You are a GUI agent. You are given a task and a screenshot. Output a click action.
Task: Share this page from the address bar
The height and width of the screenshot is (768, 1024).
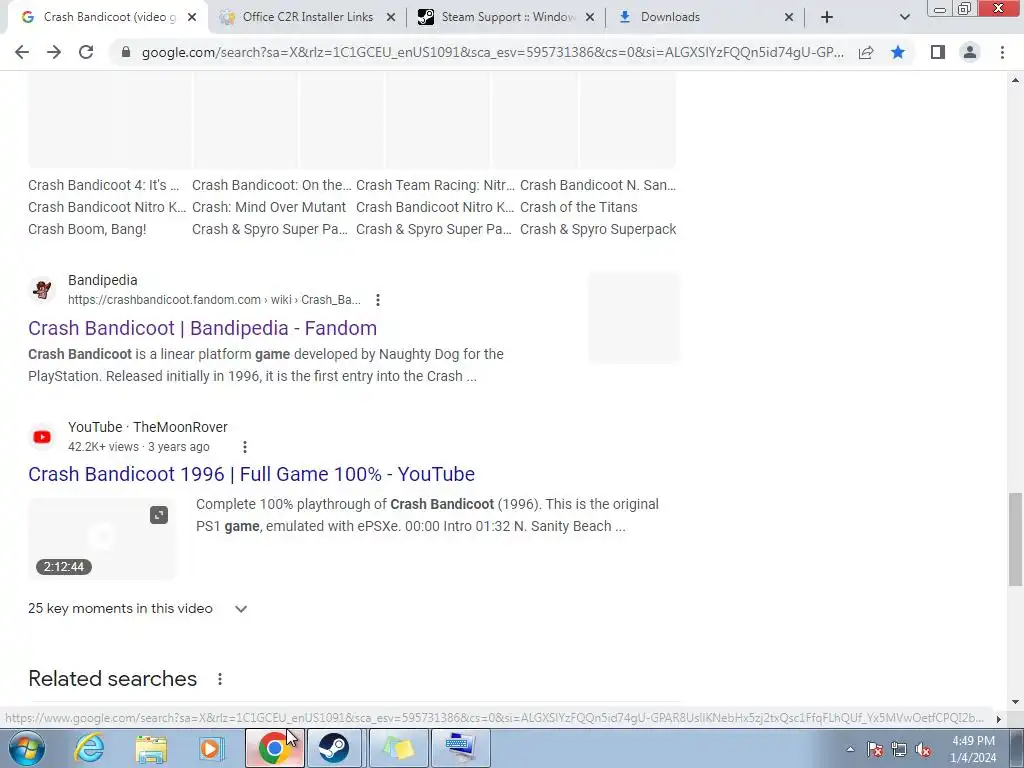coord(866,52)
